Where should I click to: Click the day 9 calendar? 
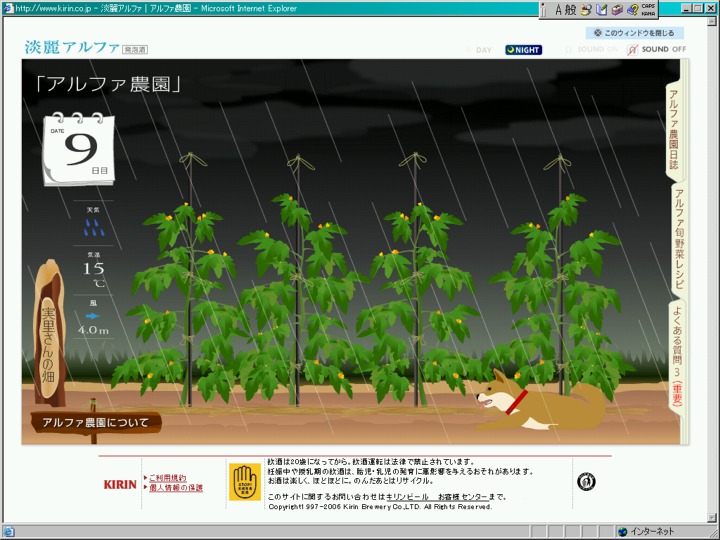click(79, 149)
